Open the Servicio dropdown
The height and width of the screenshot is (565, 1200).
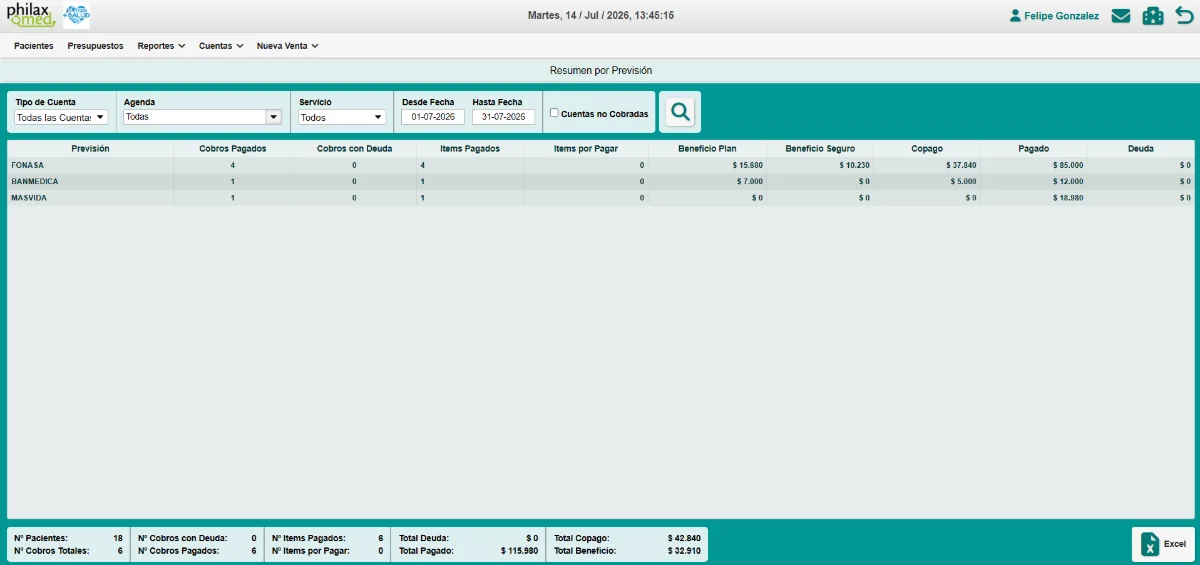click(x=342, y=117)
